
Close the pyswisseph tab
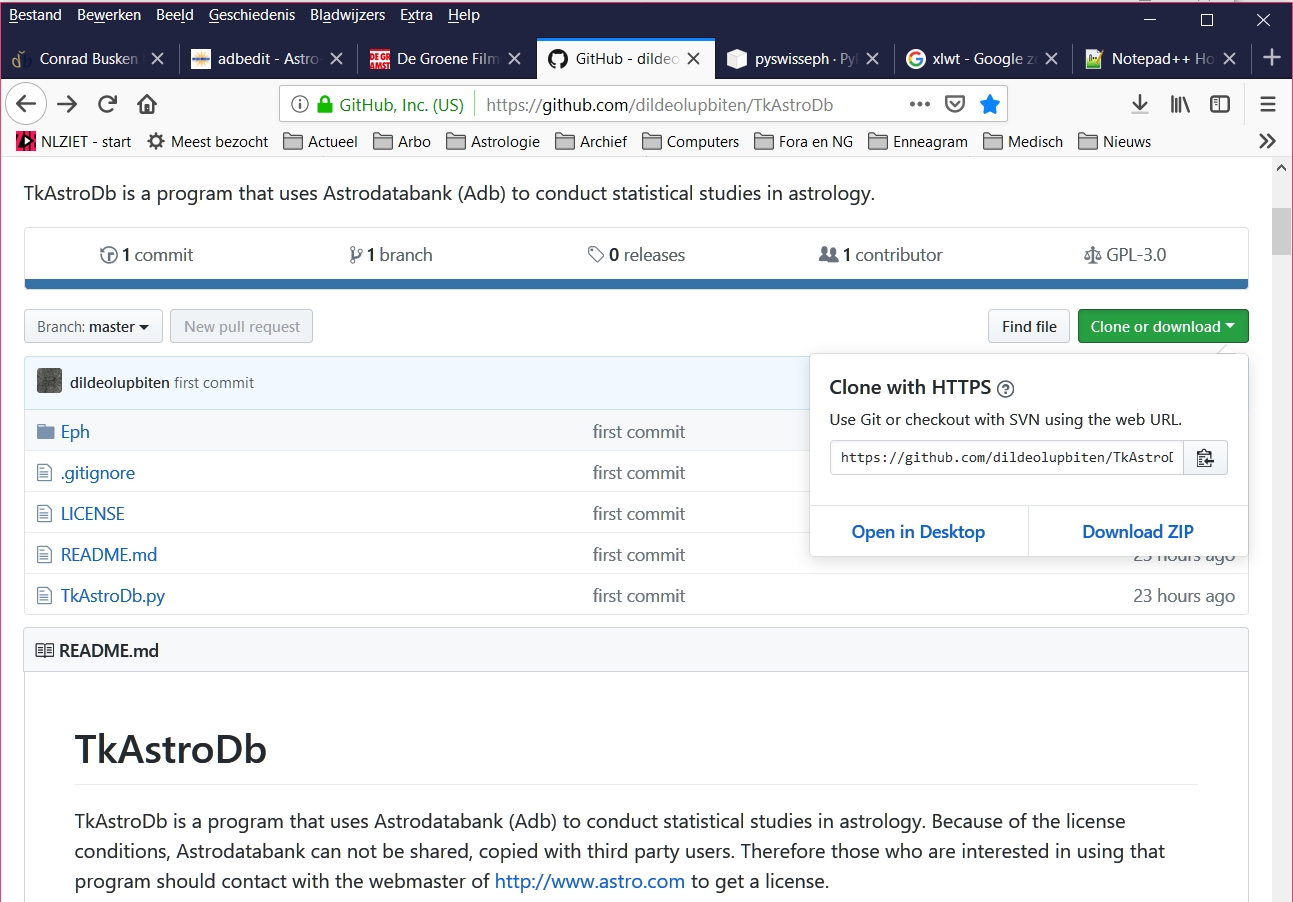[872, 59]
